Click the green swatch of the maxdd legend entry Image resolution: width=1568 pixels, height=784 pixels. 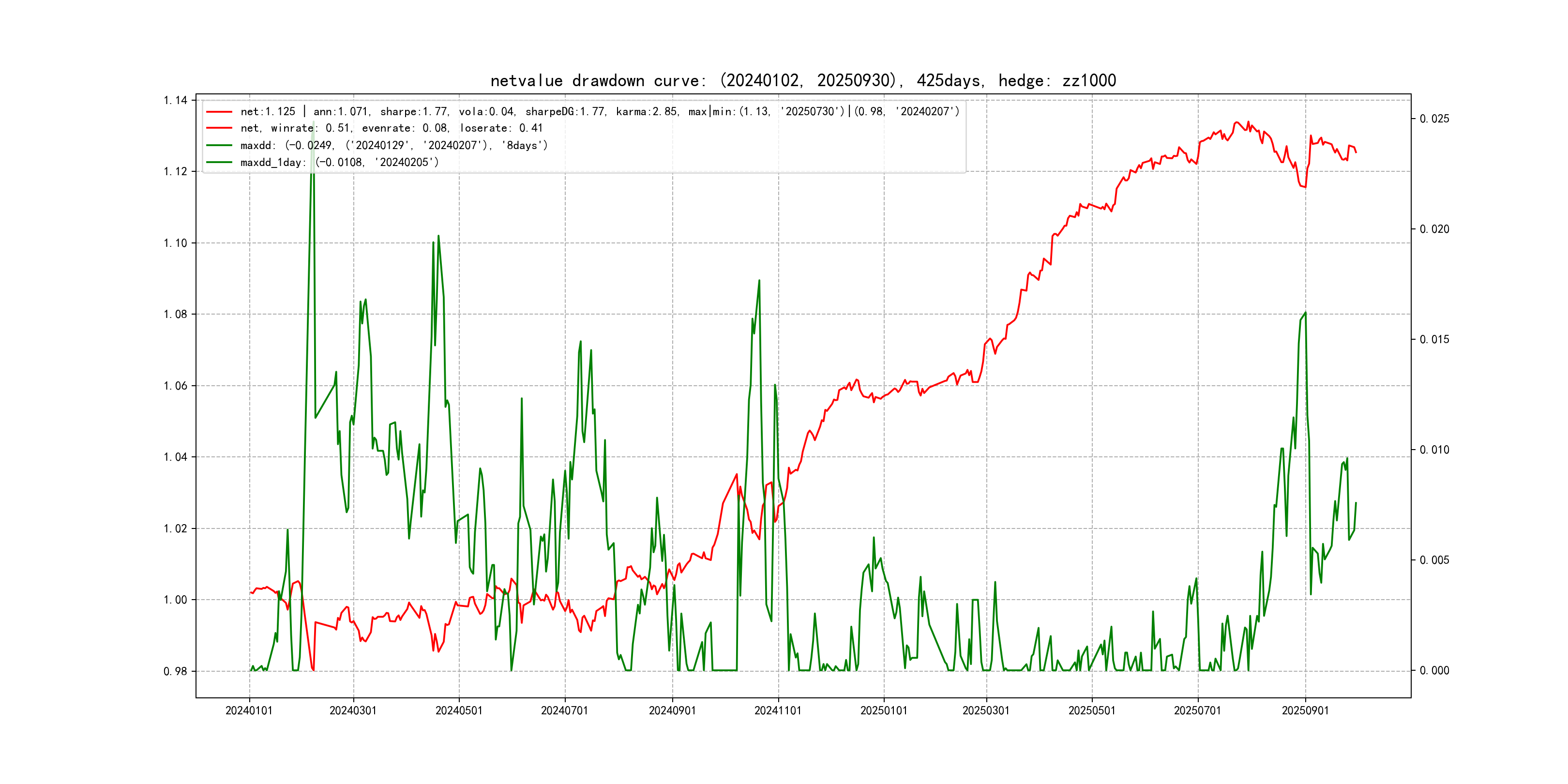(219, 146)
